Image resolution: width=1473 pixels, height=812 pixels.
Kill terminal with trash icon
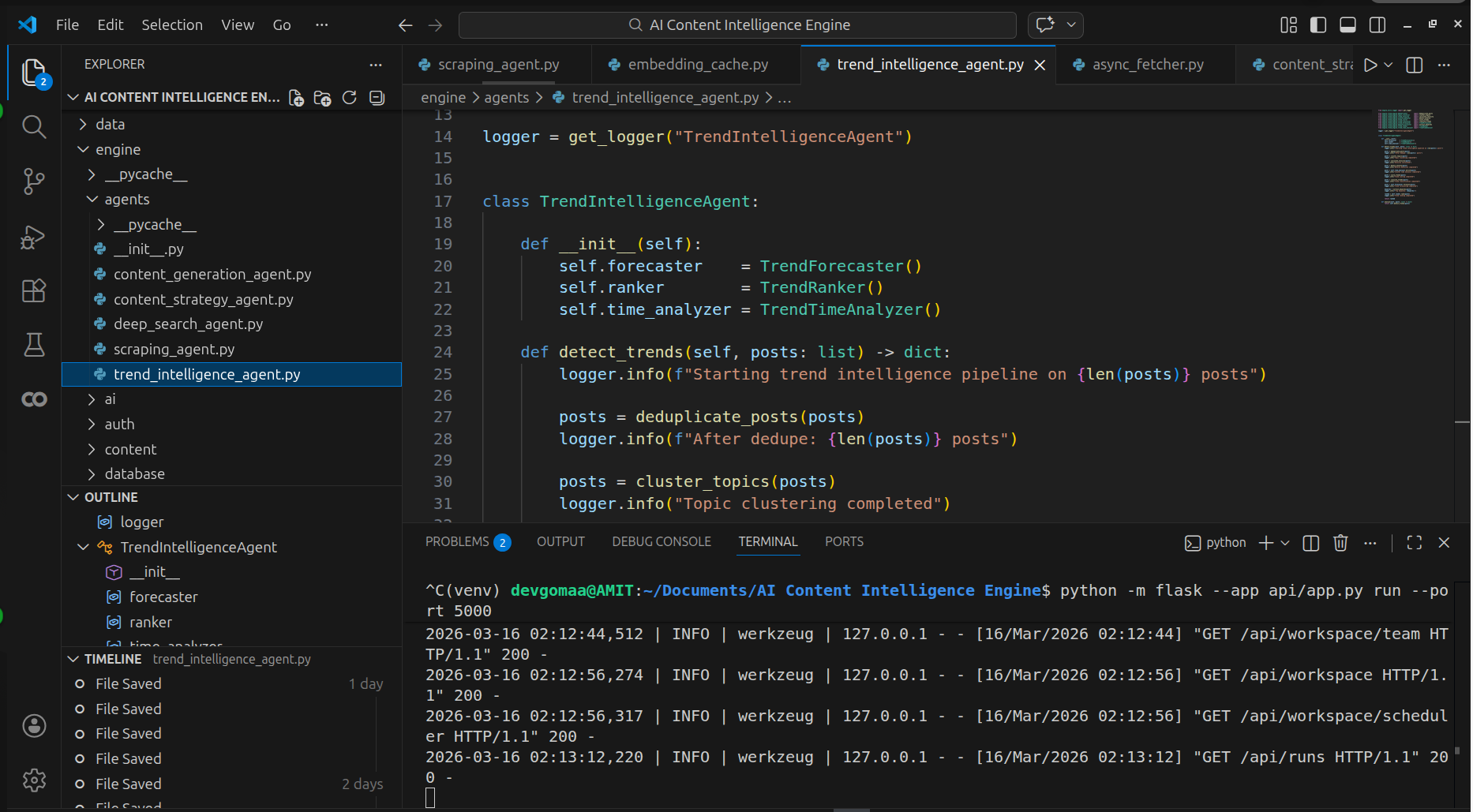[1340, 543]
